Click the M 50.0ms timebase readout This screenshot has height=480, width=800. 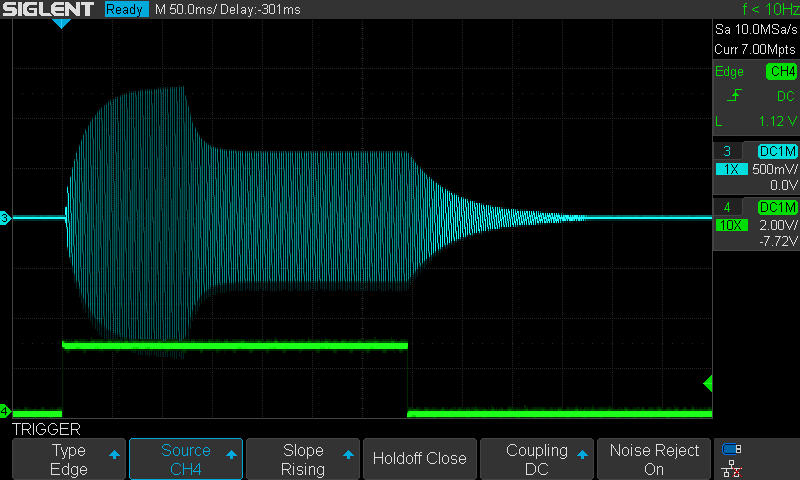click(x=194, y=9)
